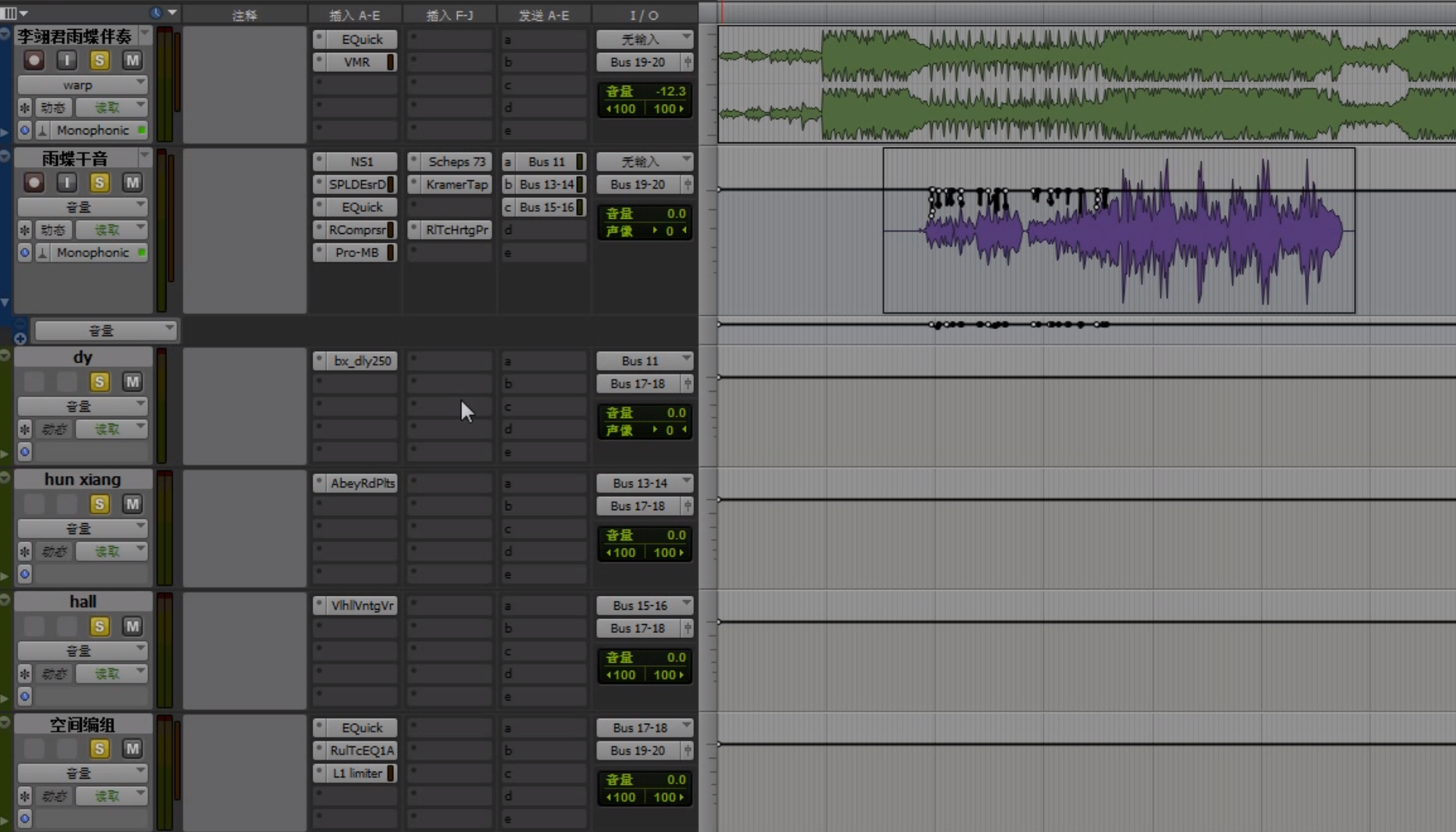Solo the hun xiang track

tap(100, 504)
